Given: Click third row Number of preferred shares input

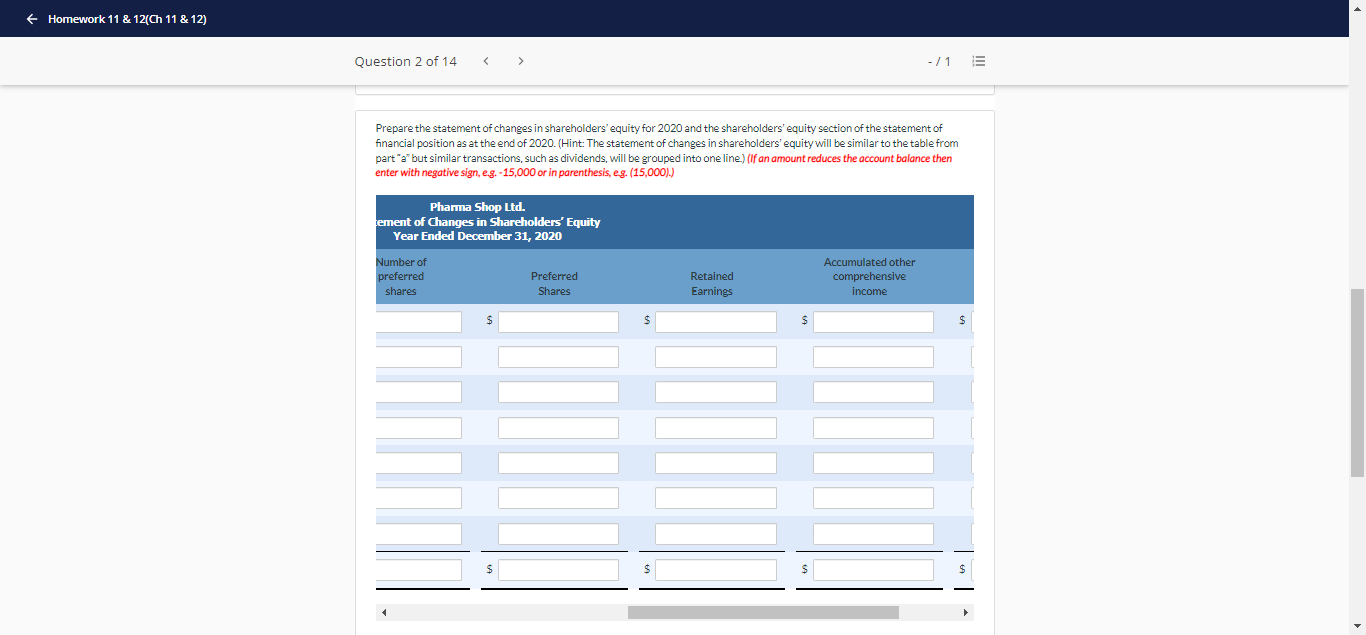Looking at the screenshot, I should click(x=419, y=392).
